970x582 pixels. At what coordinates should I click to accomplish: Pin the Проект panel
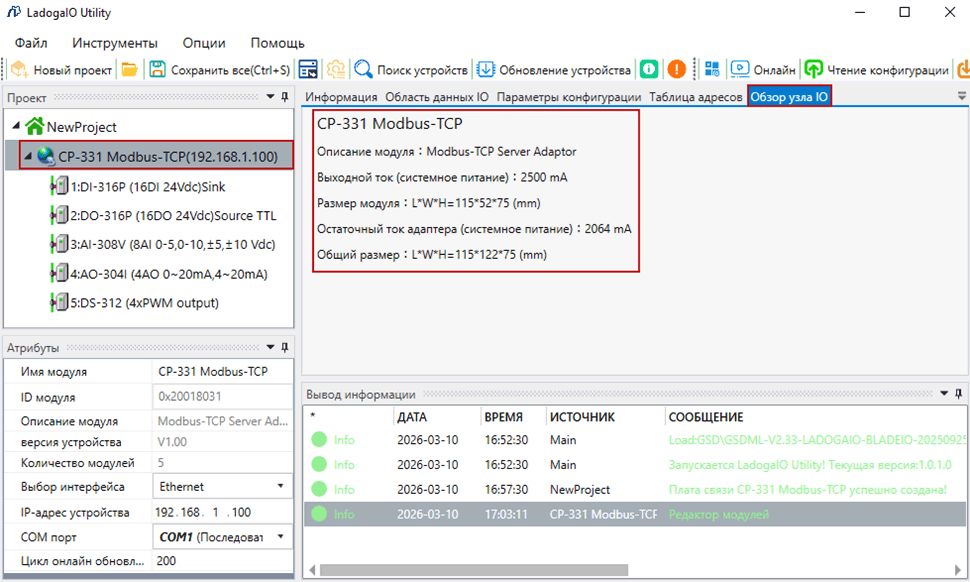[x=285, y=97]
